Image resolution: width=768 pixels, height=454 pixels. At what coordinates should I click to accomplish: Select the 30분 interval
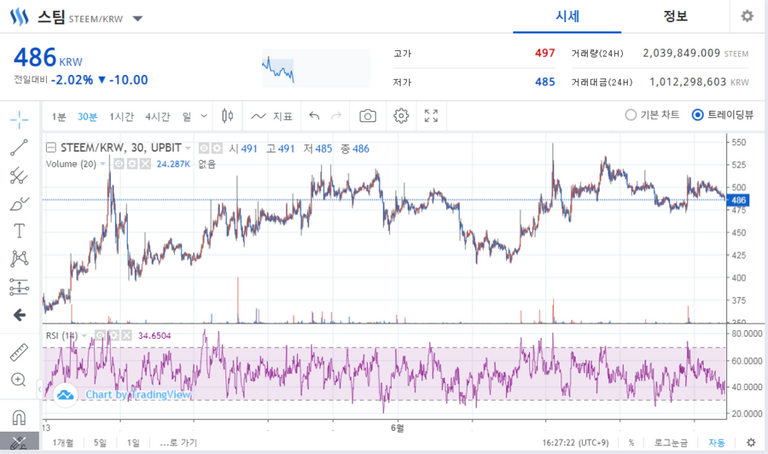[x=87, y=117]
